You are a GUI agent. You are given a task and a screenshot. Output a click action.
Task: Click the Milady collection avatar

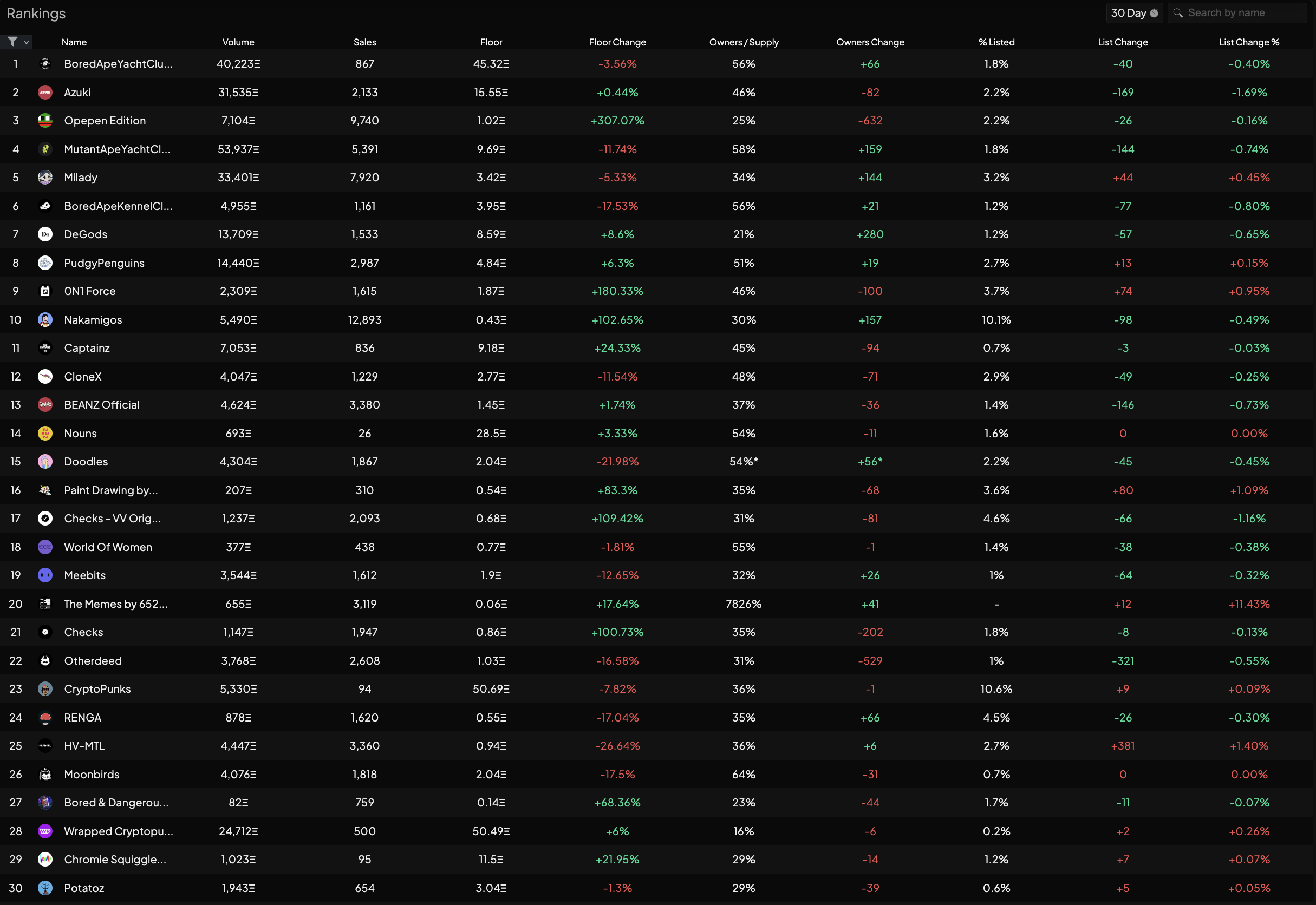45,178
